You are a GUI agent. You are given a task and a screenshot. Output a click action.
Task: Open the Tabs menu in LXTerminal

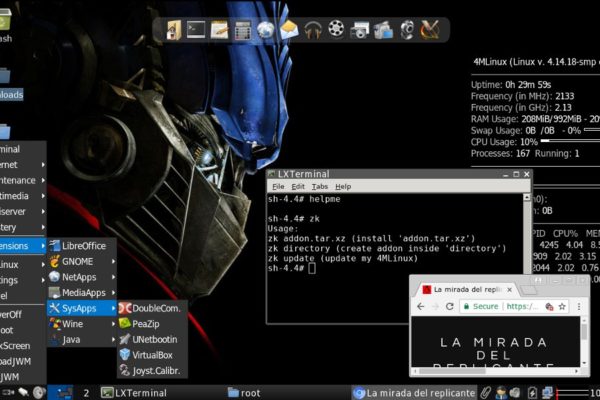[x=319, y=187]
